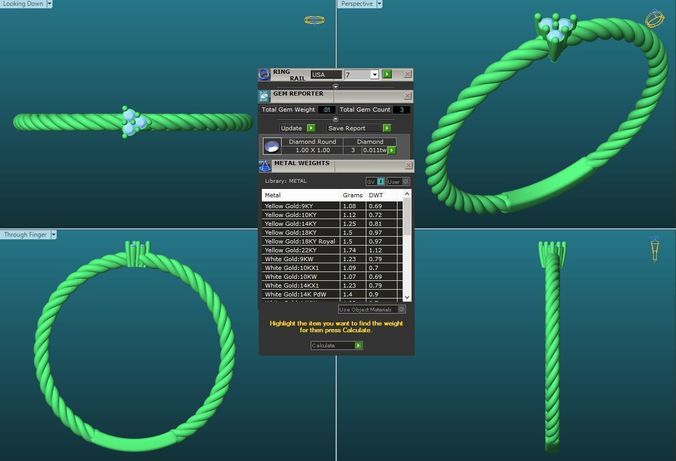This screenshot has width=676, height=461.
Task: Click the green arrow beside Save Report
Action: (x=387, y=128)
